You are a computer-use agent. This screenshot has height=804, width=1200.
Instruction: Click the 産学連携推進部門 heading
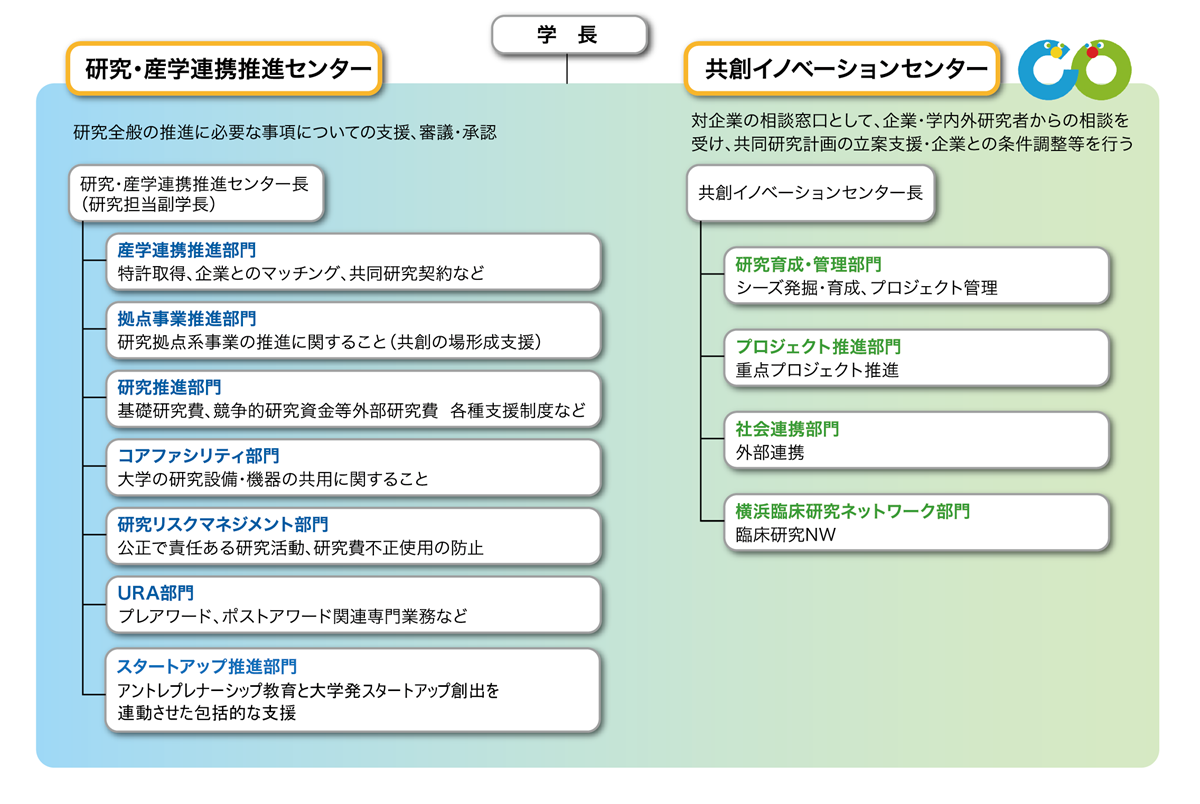tap(187, 250)
